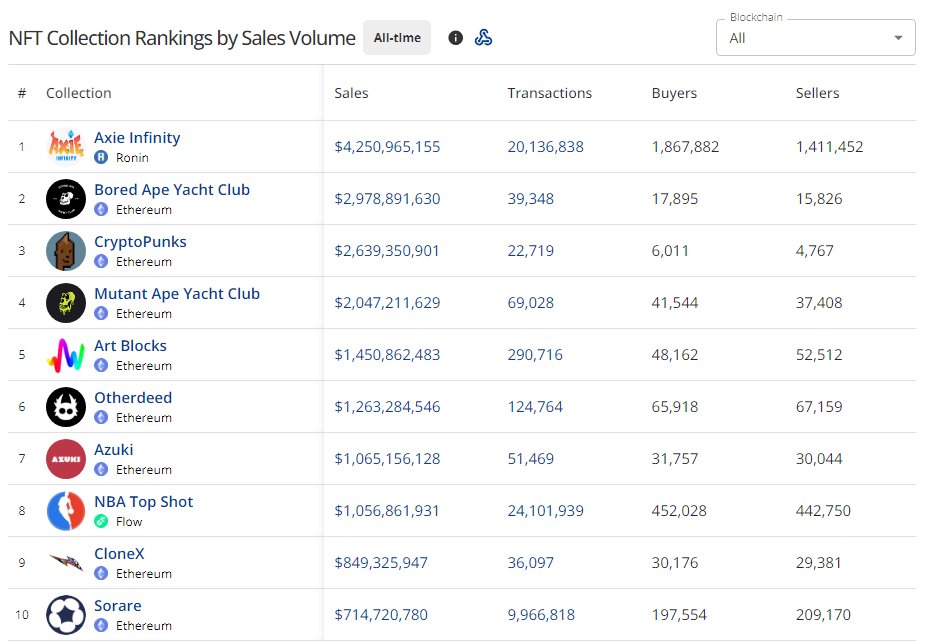929x641 pixels.
Task: Click Axie Infinity transactions 20,136,838
Action: coord(546,147)
